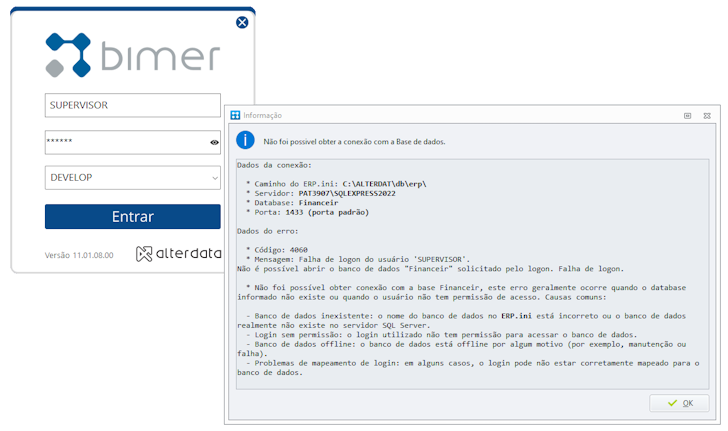Open the DEVELOP database dropdown
The width and height of the screenshot is (728, 431).
click(133, 177)
